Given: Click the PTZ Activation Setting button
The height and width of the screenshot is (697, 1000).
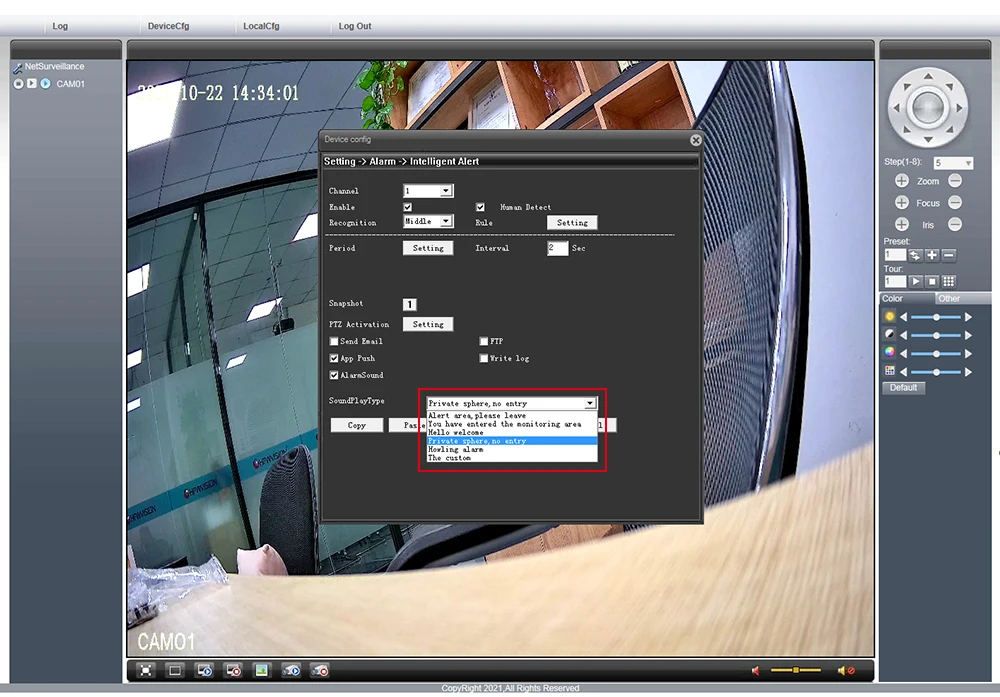Looking at the screenshot, I should point(428,325).
